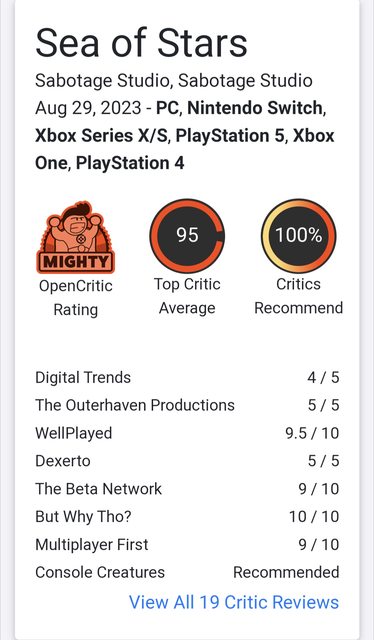This screenshot has height=640, width=374.
Task: Open the But Why Tho? review
Action: click(187, 516)
